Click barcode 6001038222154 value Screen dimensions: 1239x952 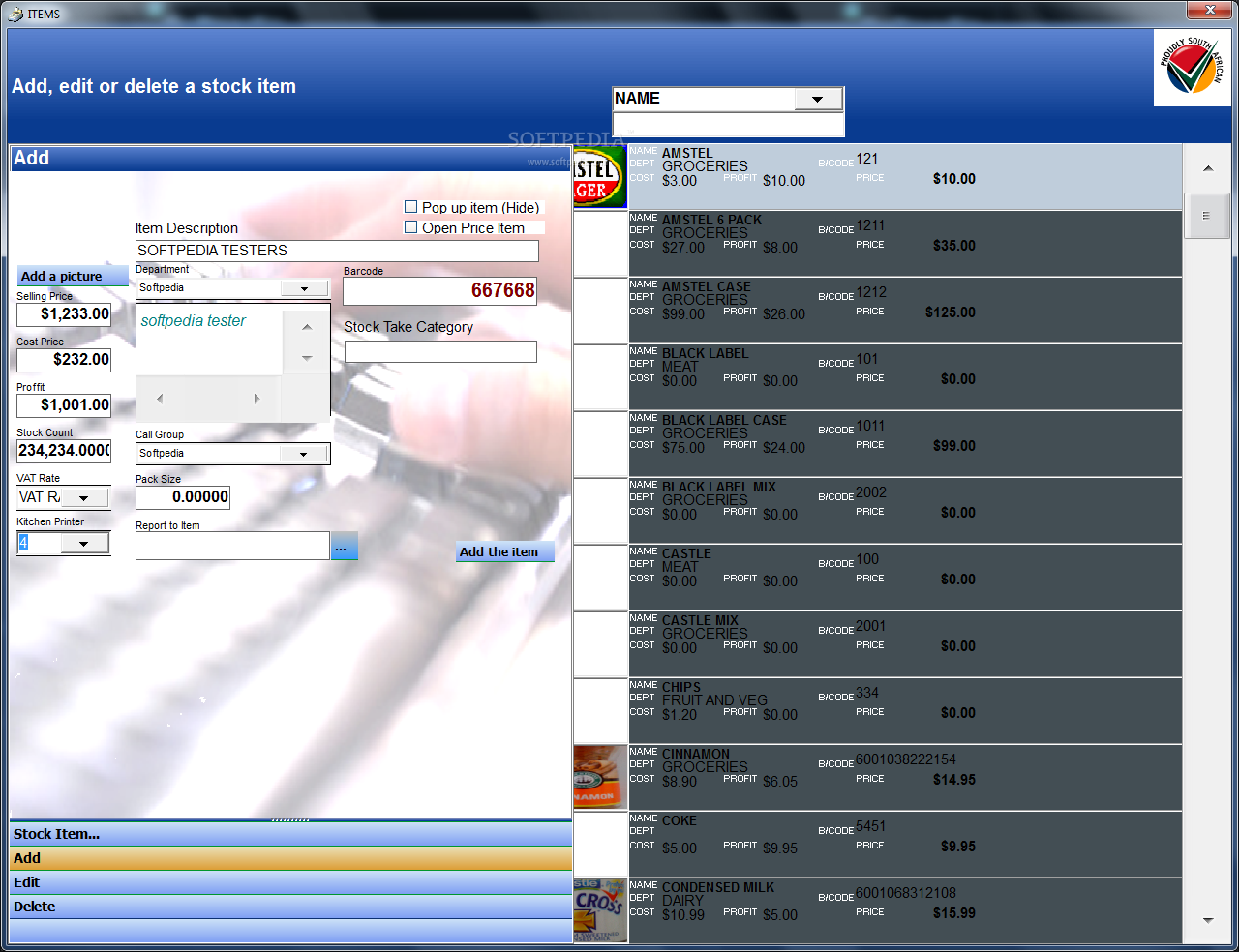point(906,759)
